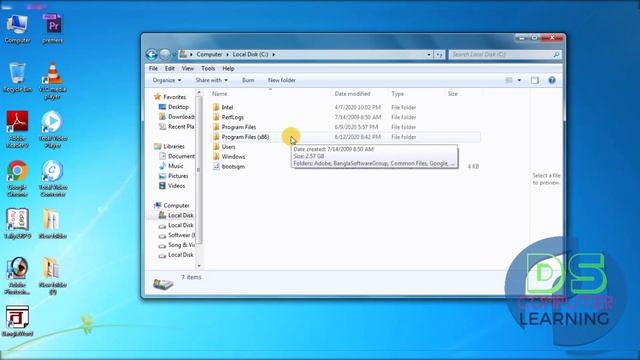Toggle the preview pane button
Screen dimensions: 640x360
(x=535, y=80)
